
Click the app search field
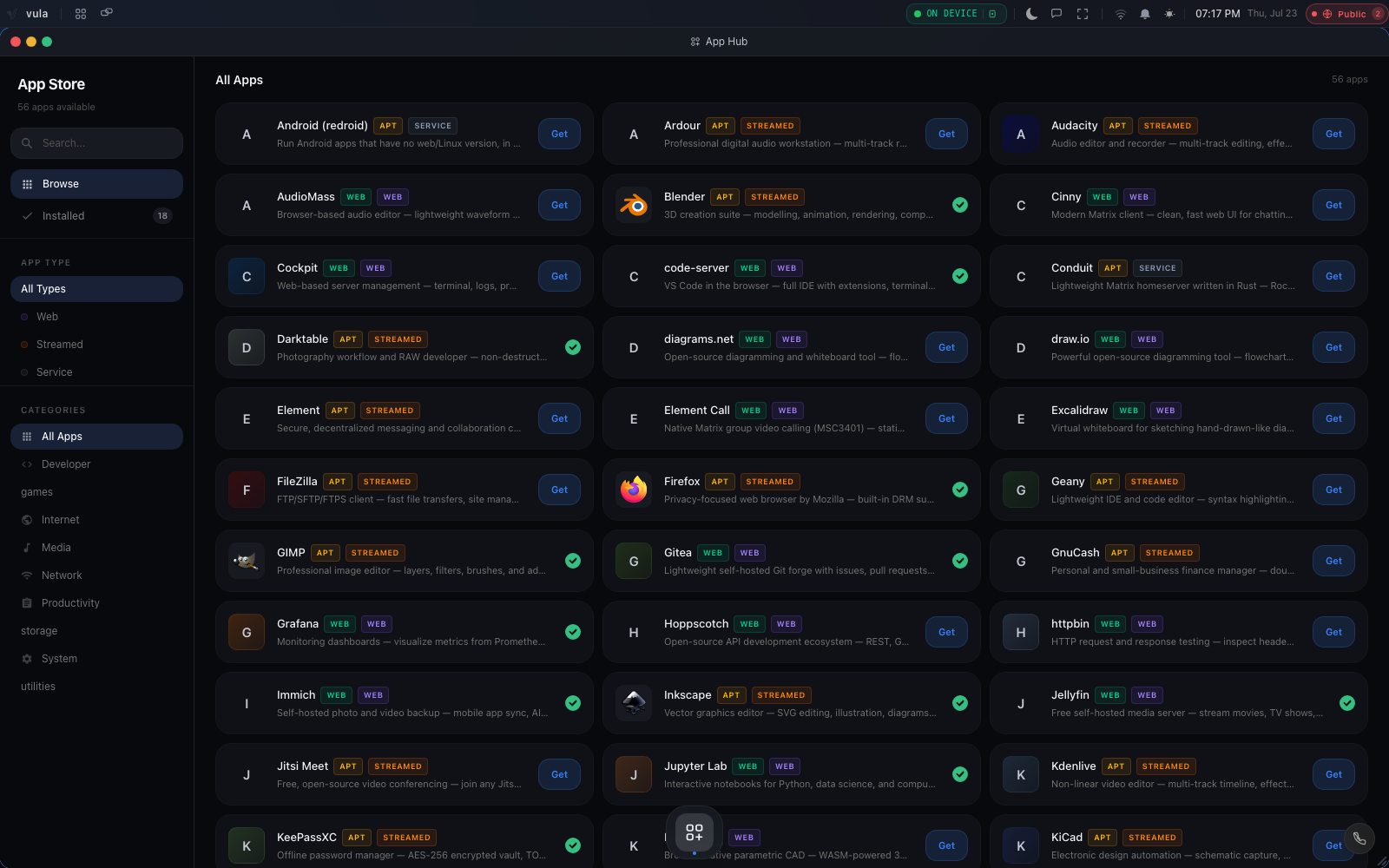click(x=96, y=143)
